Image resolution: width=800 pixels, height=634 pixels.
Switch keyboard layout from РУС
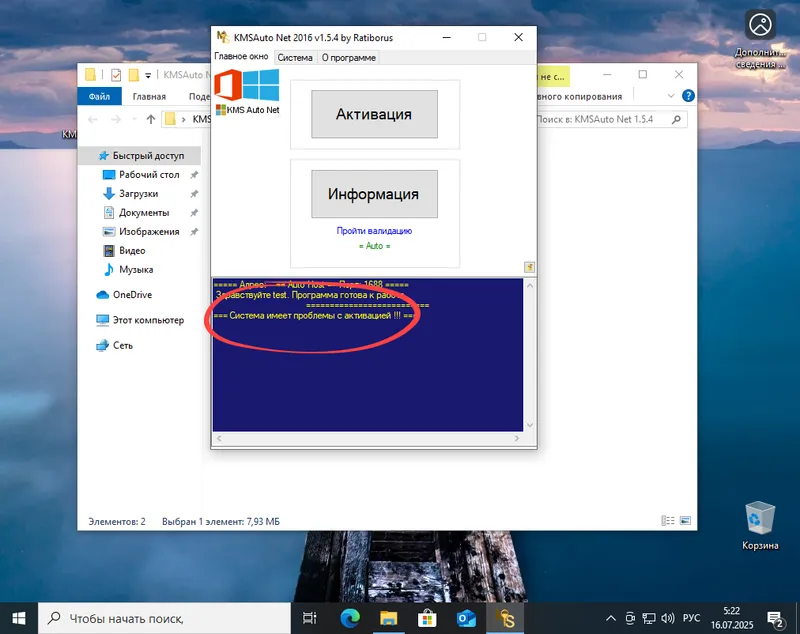[693, 617]
